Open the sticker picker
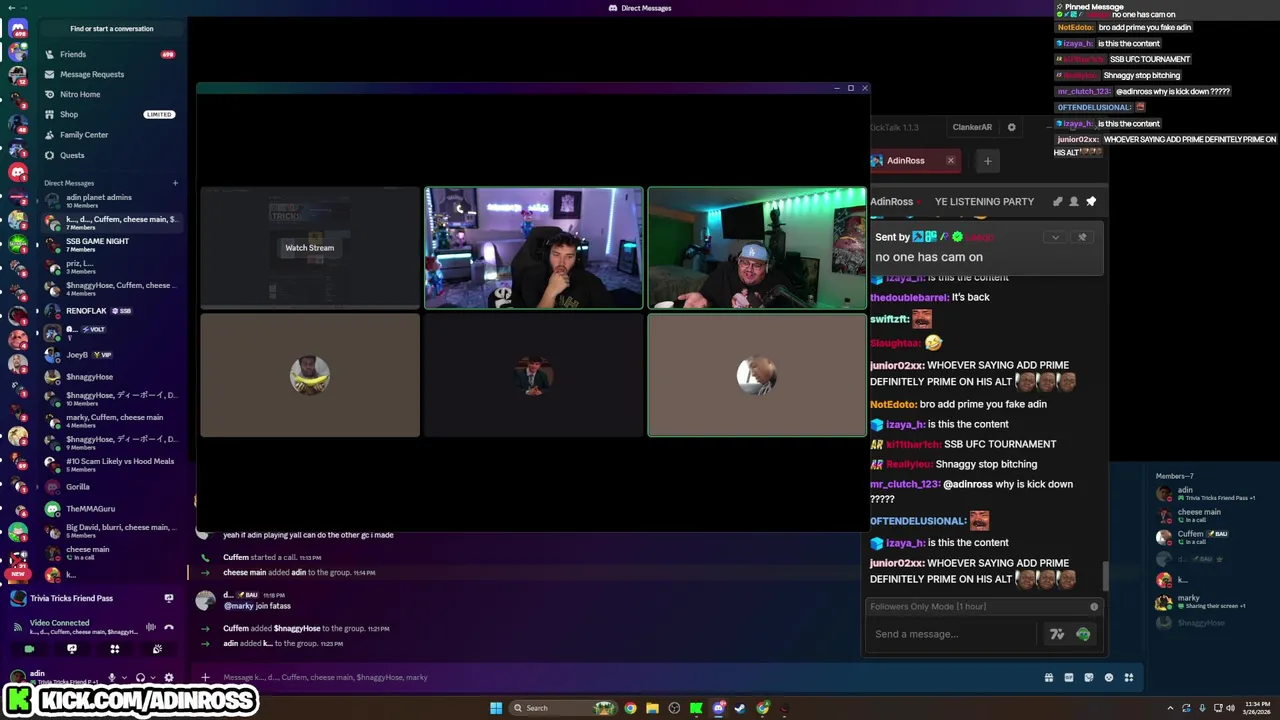 point(1089,677)
